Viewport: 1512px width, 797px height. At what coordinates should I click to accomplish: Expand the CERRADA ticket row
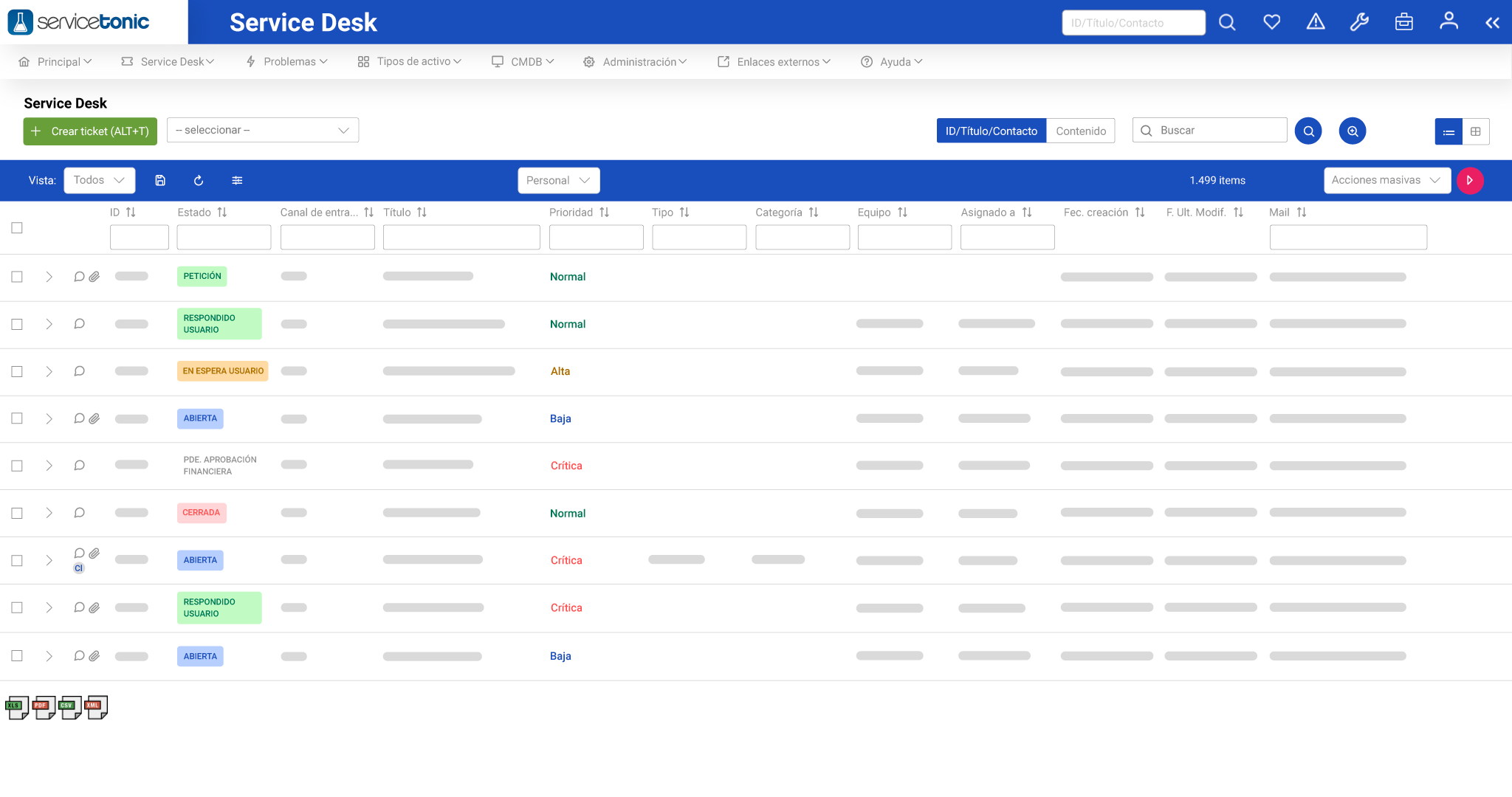(x=49, y=513)
